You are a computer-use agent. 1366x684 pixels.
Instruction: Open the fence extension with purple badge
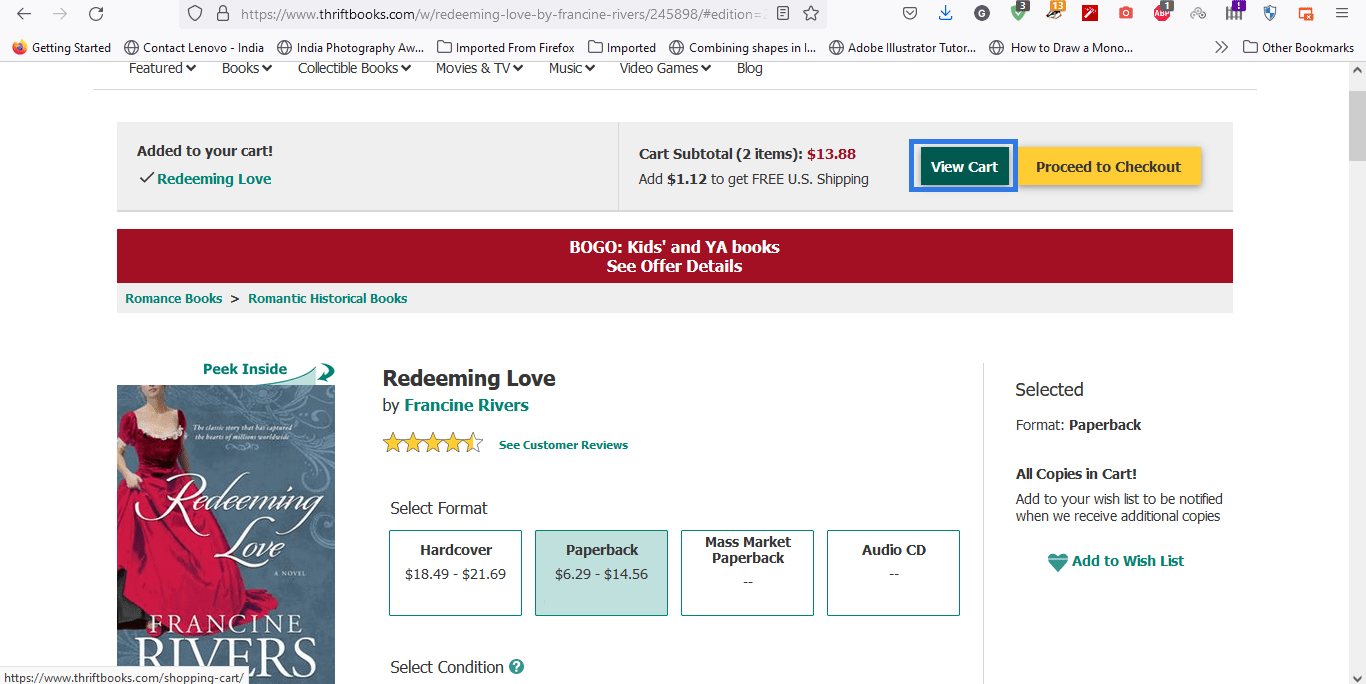1234,13
